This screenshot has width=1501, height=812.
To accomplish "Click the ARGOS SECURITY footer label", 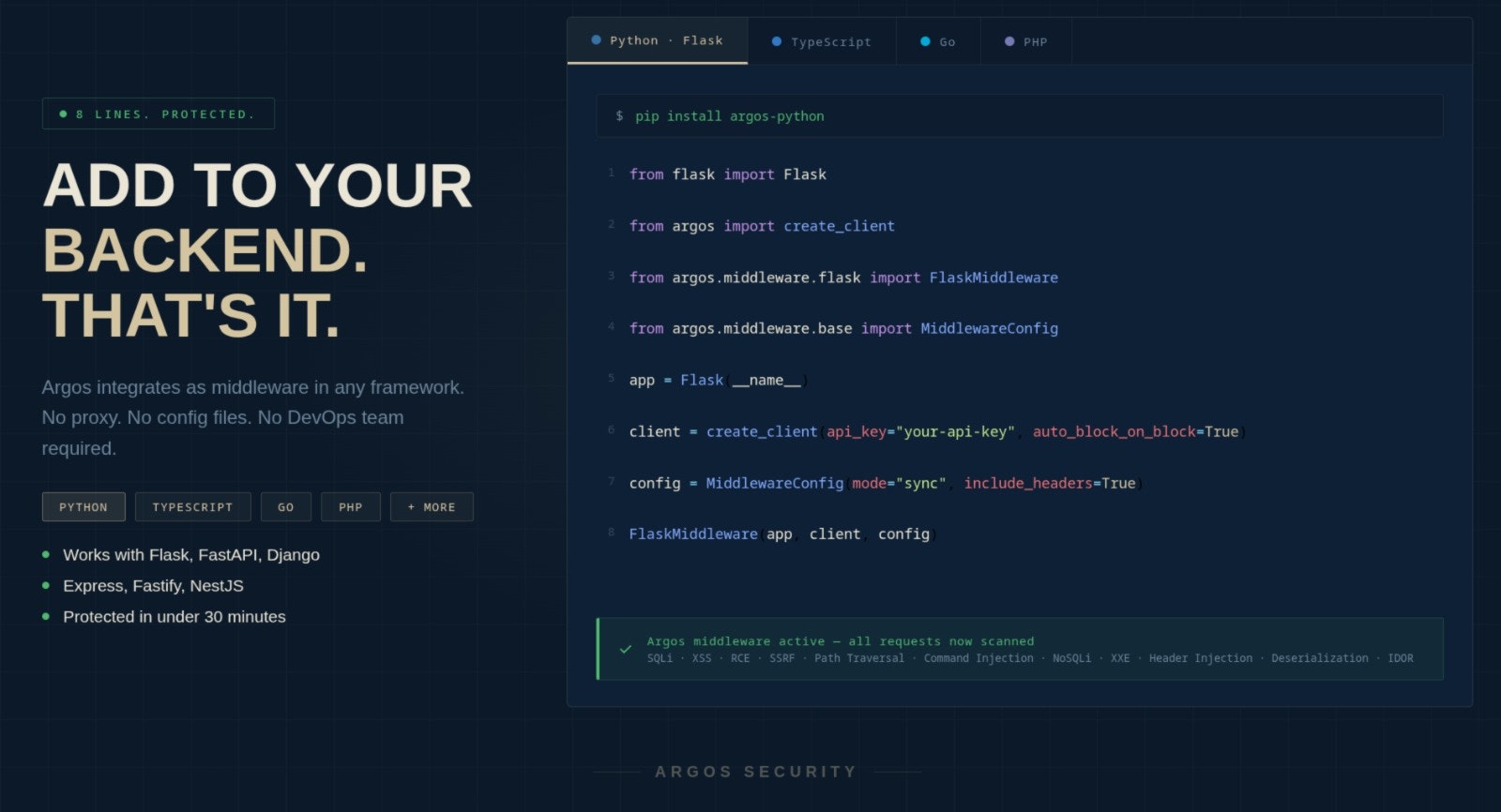I will (x=756, y=772).
